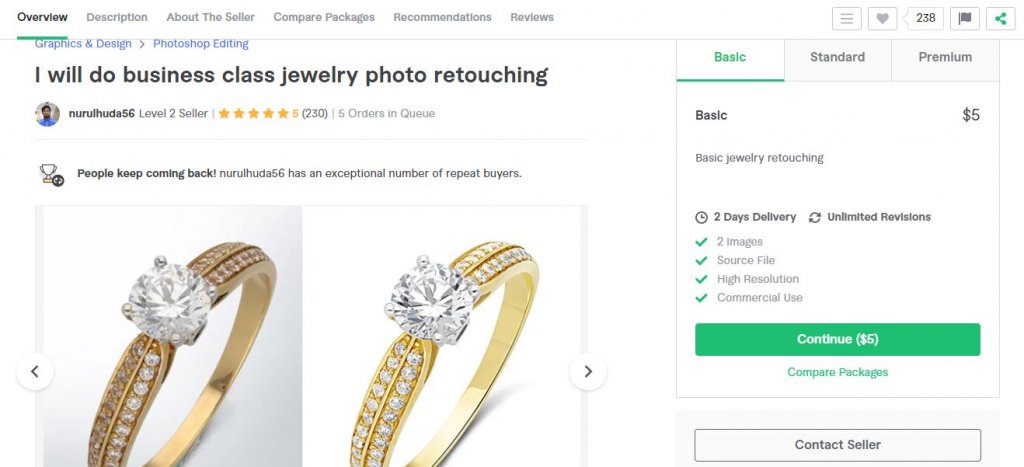
Task: Show previous gallery image
Action: pyautogui.click(x=35, y=372)
